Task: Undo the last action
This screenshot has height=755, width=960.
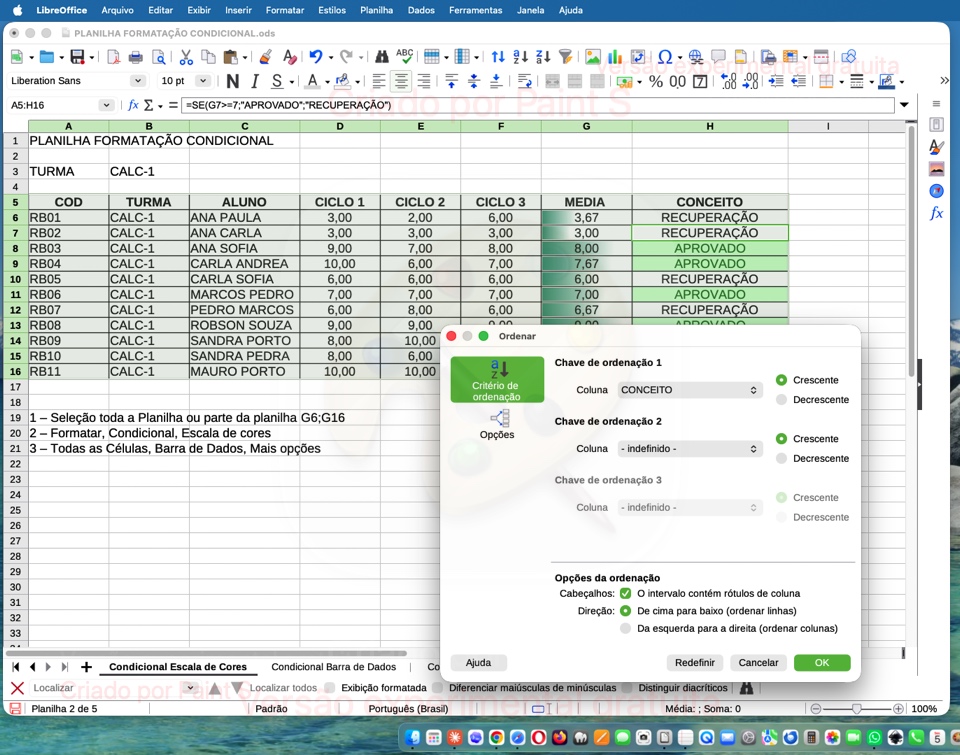Action: pyautogui.click(x=315, y=57)
